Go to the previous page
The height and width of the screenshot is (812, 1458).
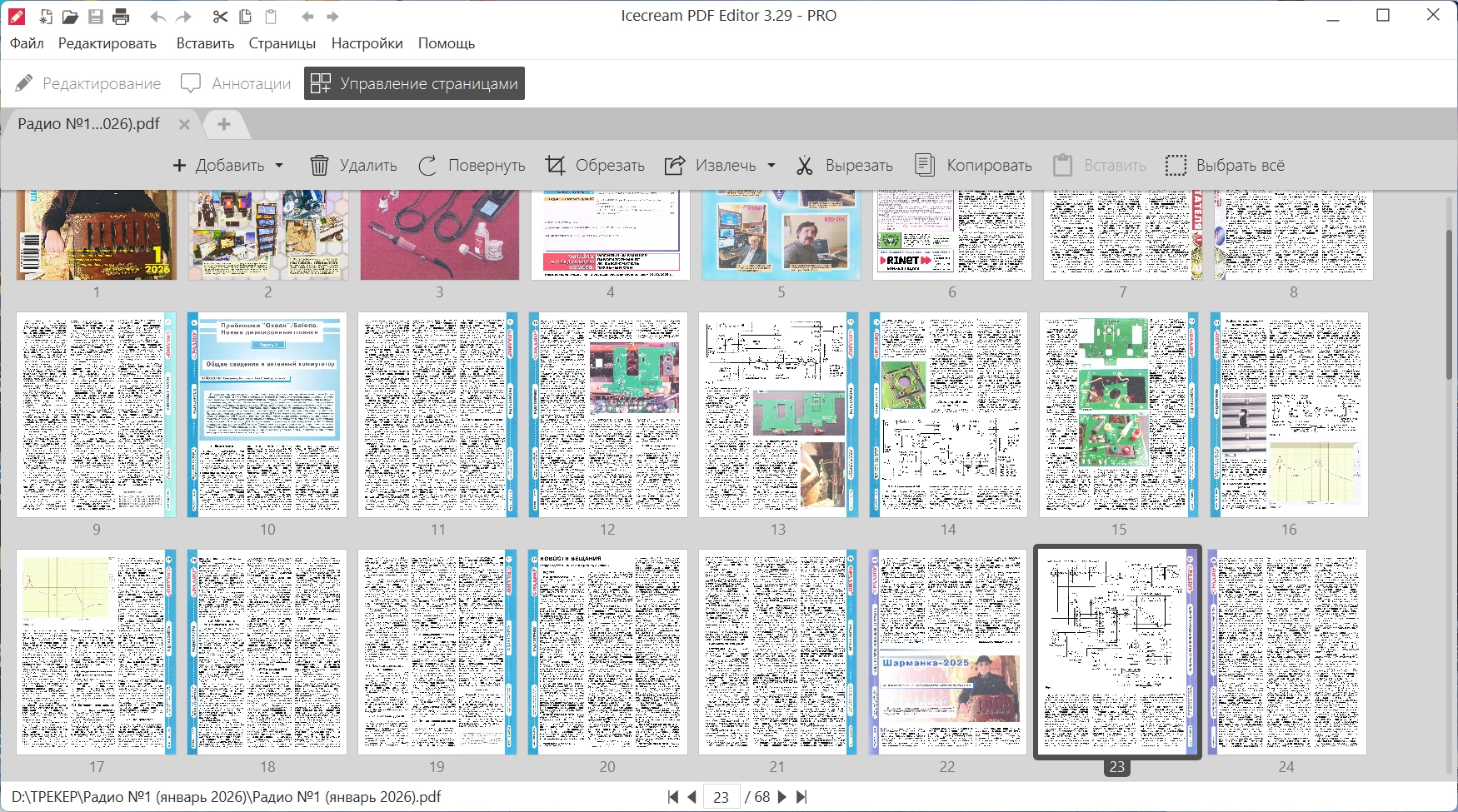point(692,797)
